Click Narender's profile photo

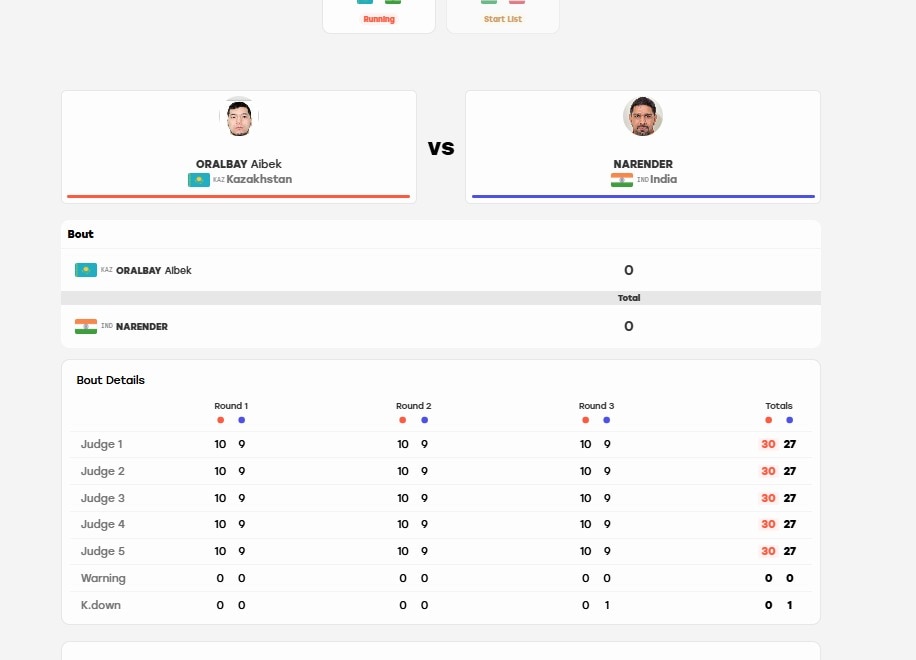point(643,116)
